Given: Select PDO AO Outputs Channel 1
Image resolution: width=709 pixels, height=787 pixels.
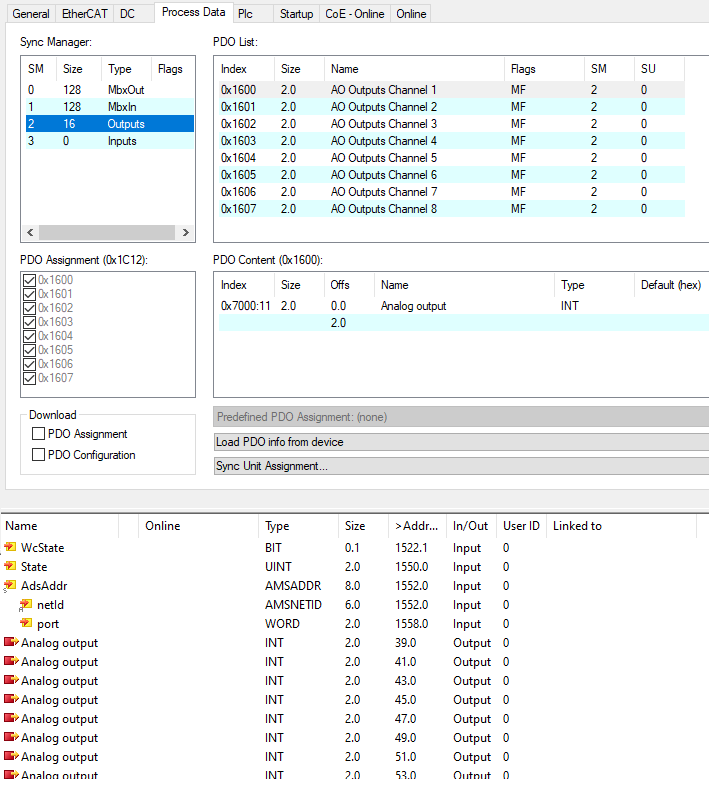Looking at the screenshot, I should click(x=452, y=90).
